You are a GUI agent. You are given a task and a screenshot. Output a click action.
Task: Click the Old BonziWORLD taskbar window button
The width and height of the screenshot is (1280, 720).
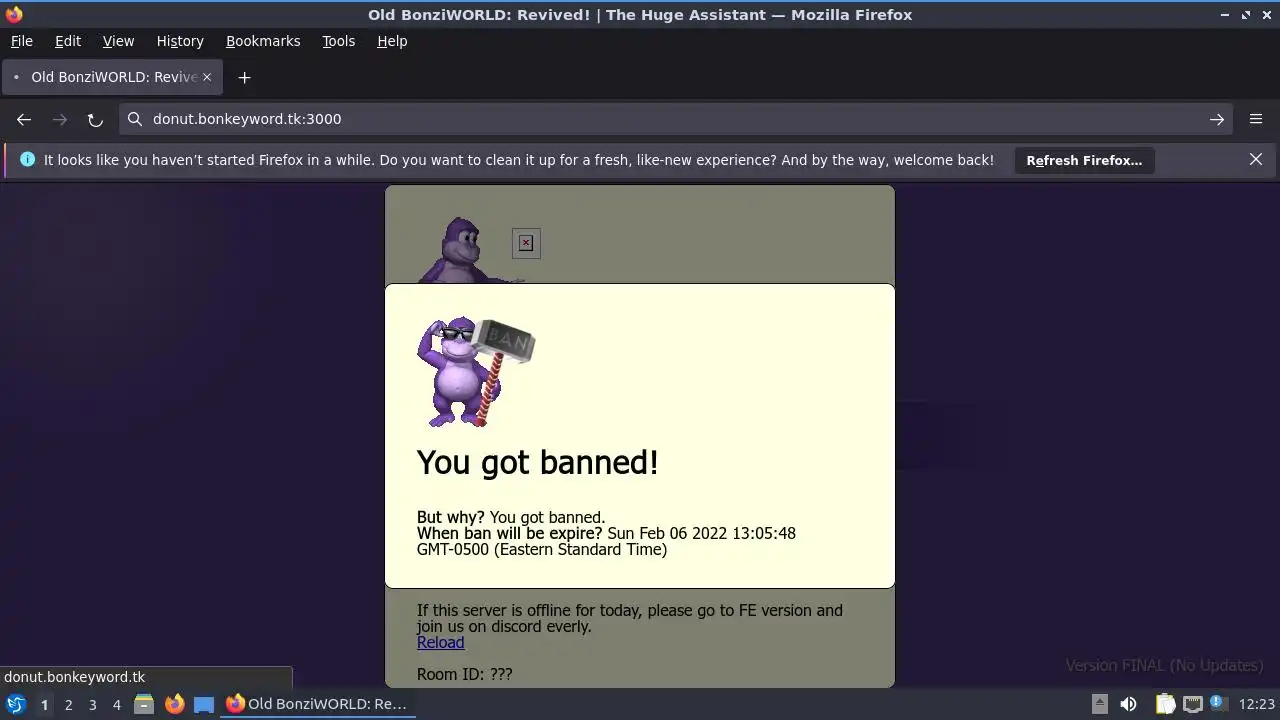pos(318,704)
